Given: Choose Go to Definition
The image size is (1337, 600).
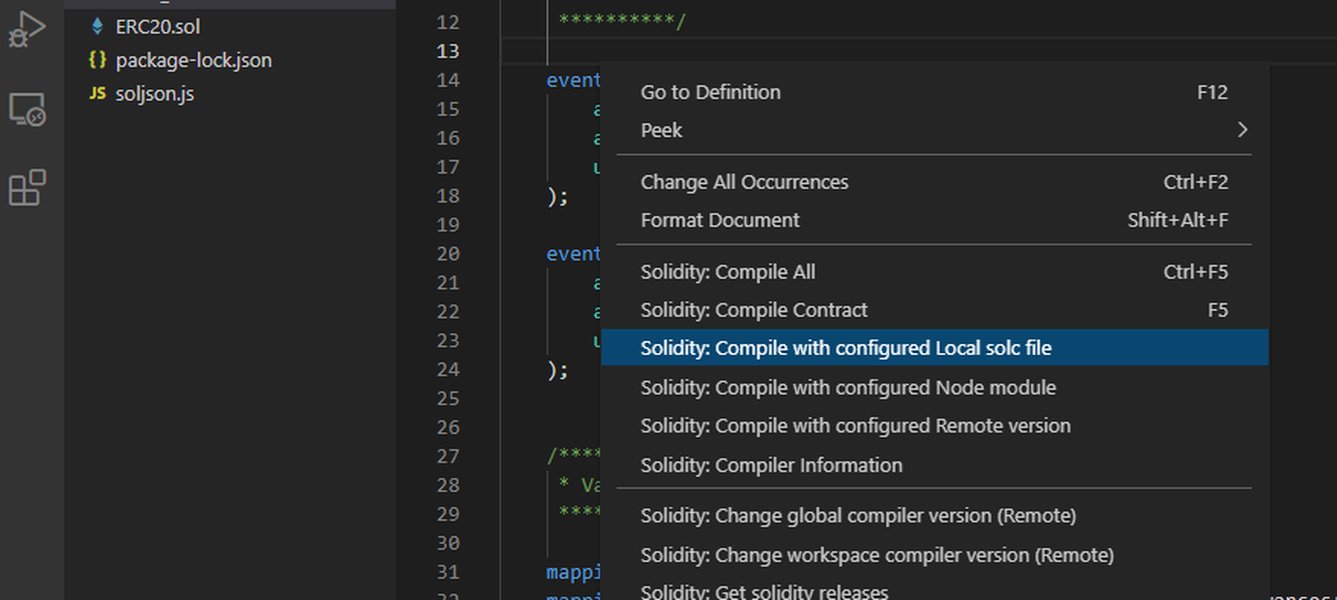Looking at the screenshot, I should pos(934,92).
